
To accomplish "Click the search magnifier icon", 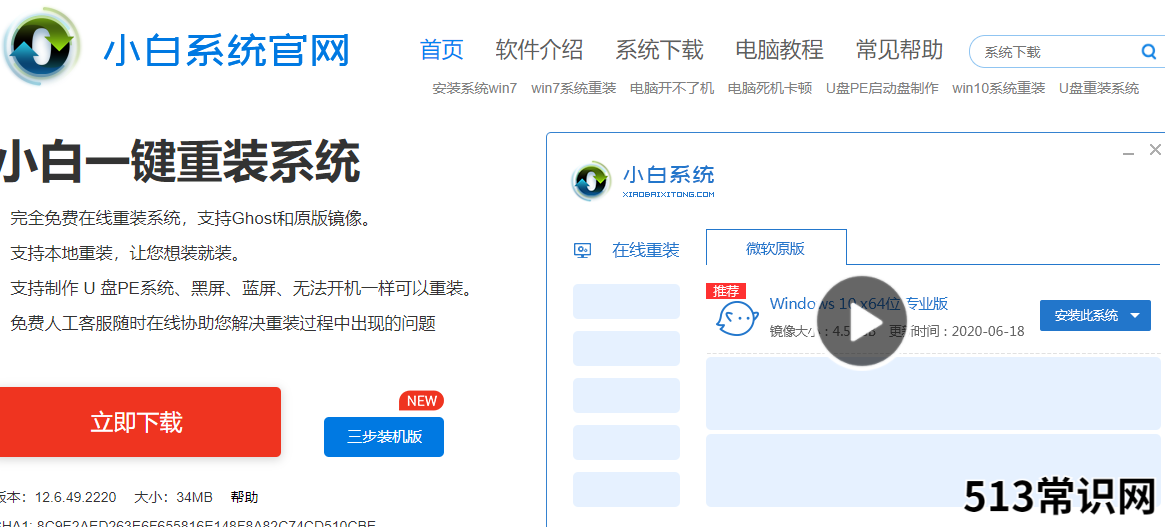I will click(x=1148, y=52).
